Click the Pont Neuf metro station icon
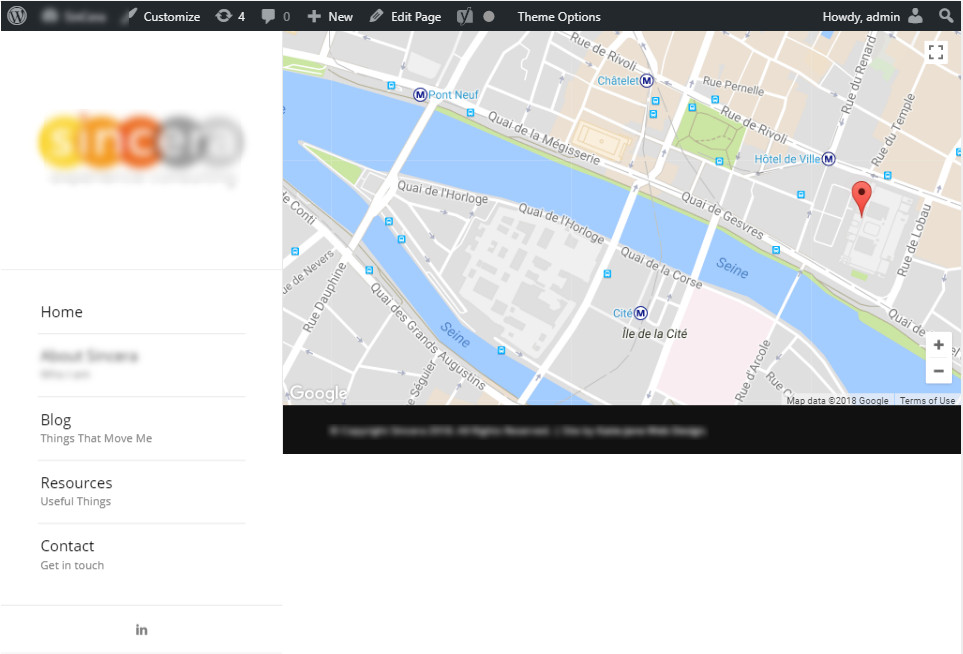The height and width of the screenshot is (654, 963). pos(420,95)
